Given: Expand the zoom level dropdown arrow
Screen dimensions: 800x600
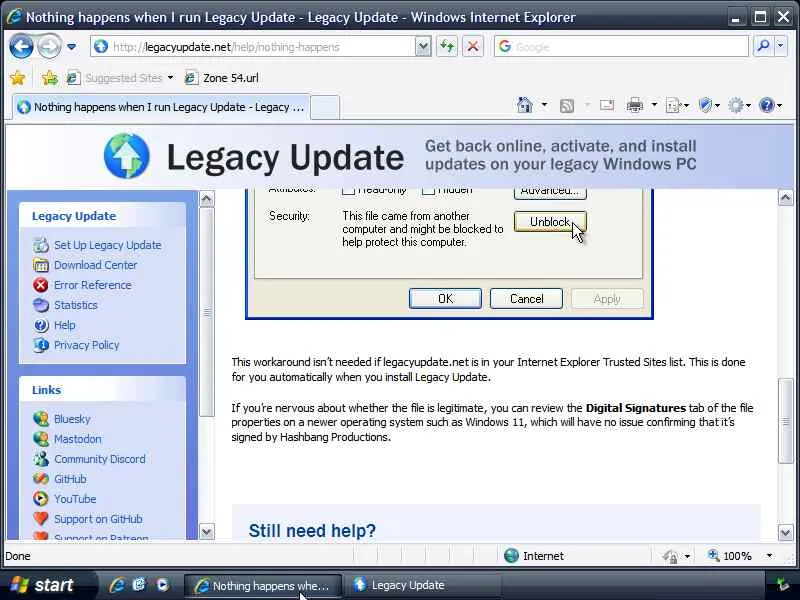Looking at the screenshot, I should (769, 556).
